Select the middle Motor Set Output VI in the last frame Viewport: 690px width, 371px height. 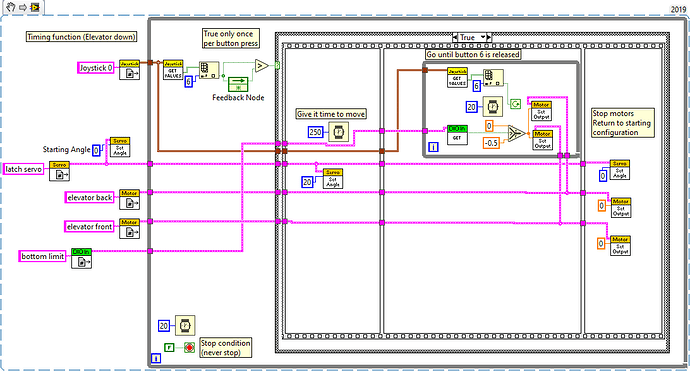click(621, 207)
